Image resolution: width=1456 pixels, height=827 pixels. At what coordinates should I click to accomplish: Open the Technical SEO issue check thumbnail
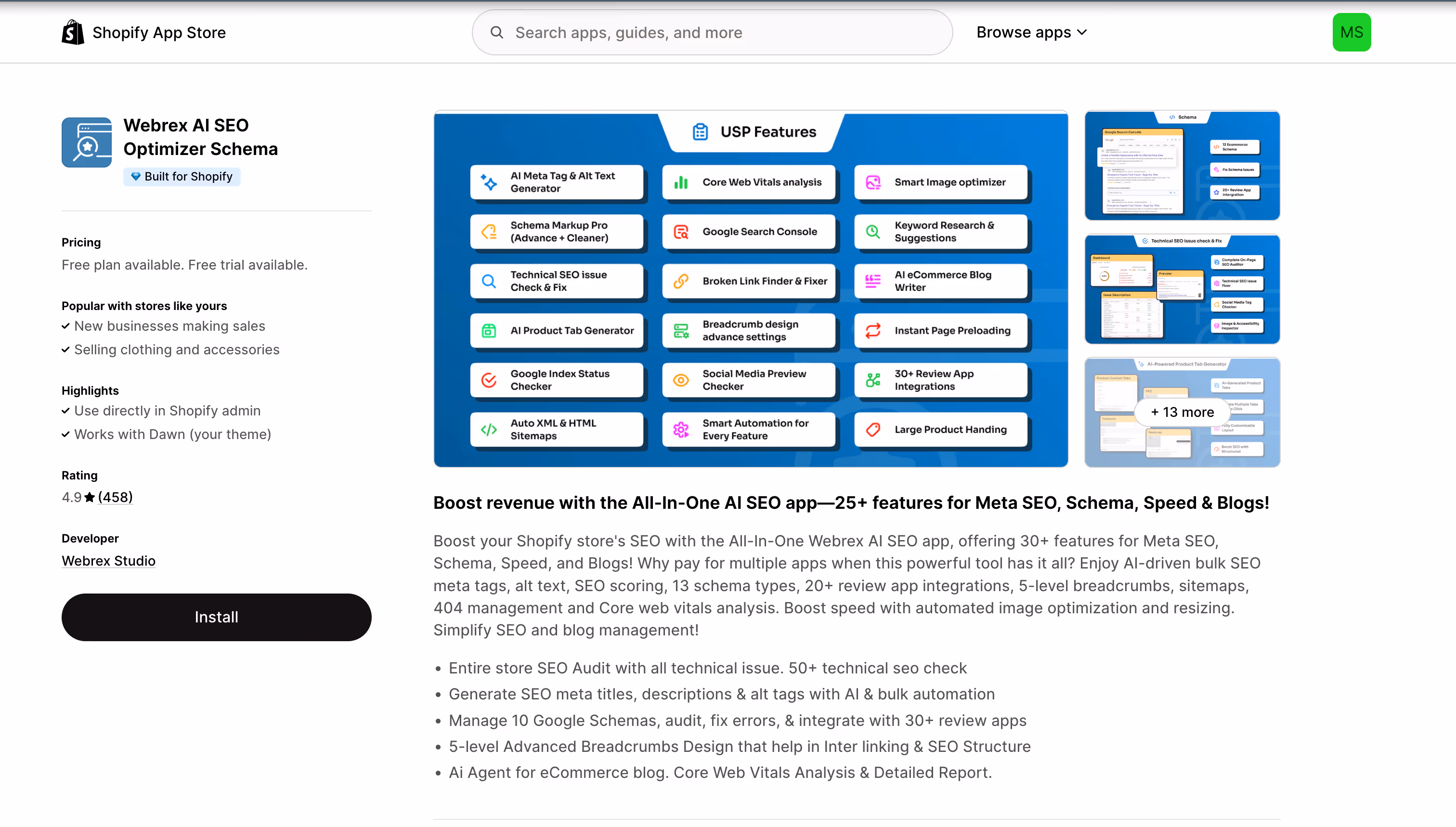click(1182, 289)
